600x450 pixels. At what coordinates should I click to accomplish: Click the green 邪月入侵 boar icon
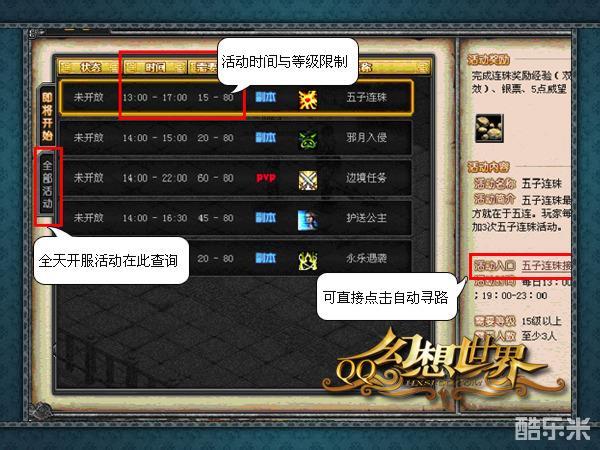point(308,139)
